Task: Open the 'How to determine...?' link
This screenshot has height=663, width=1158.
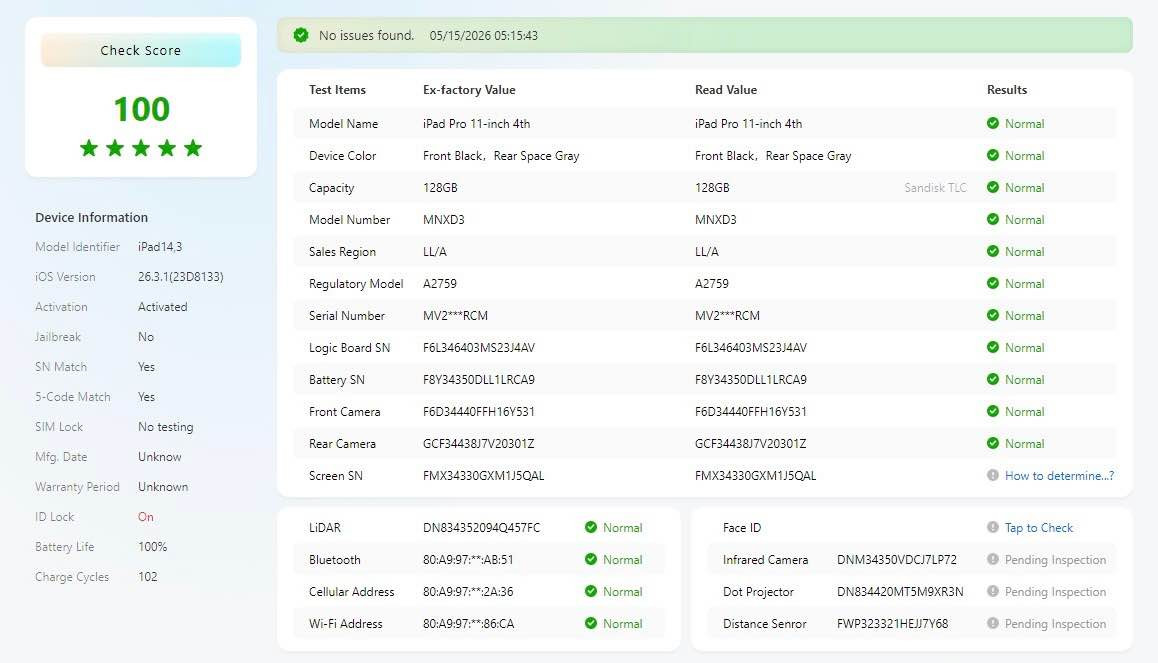Action: [x=1059, y=475]
